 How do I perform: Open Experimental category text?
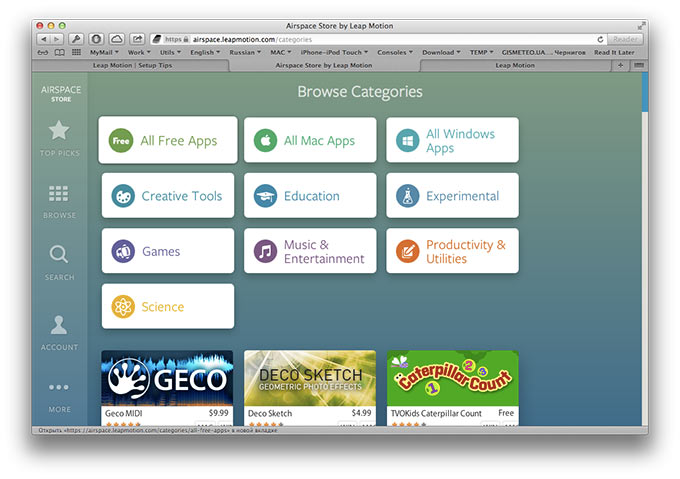click(x=462, y=196)
